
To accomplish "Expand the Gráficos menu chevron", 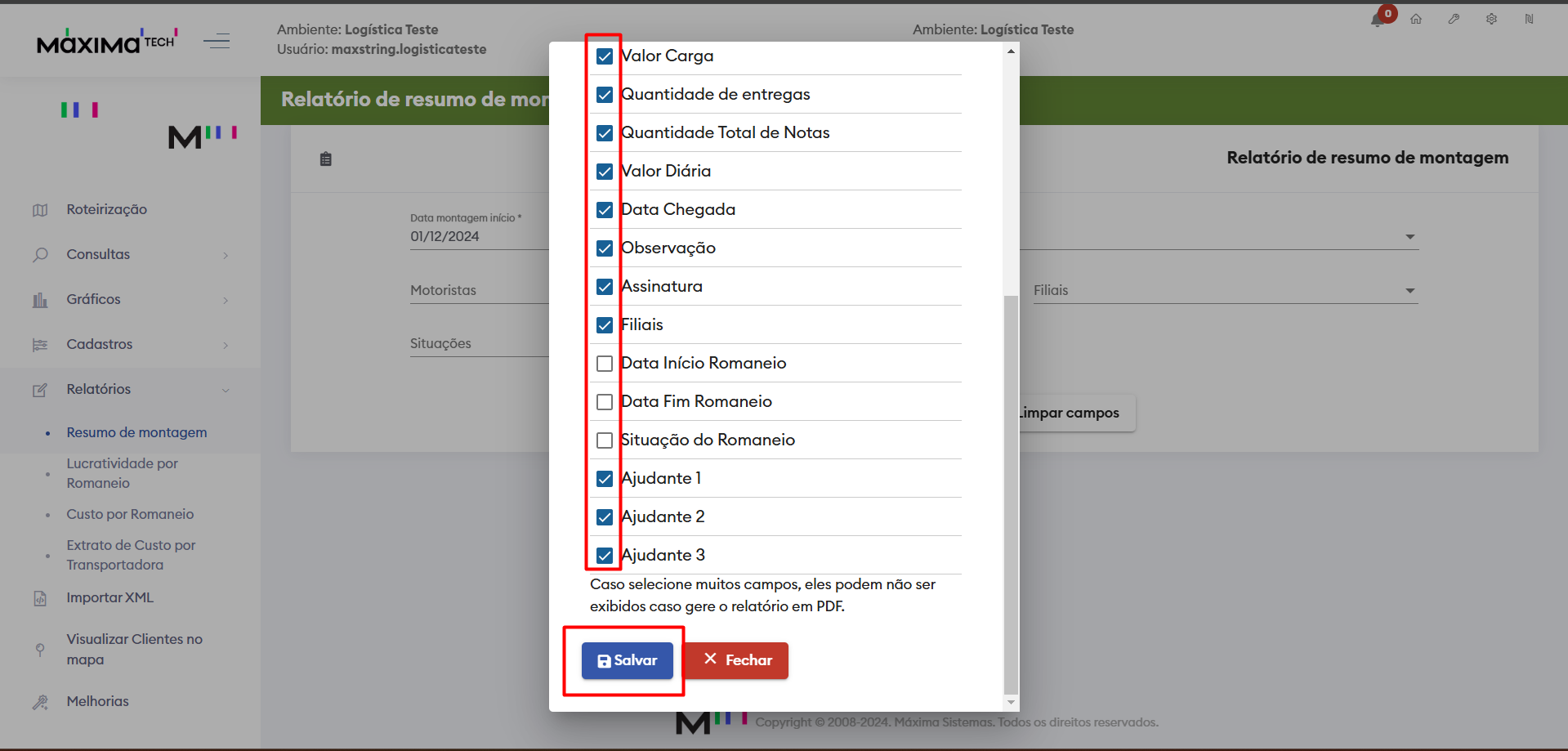I will (226, 301).
